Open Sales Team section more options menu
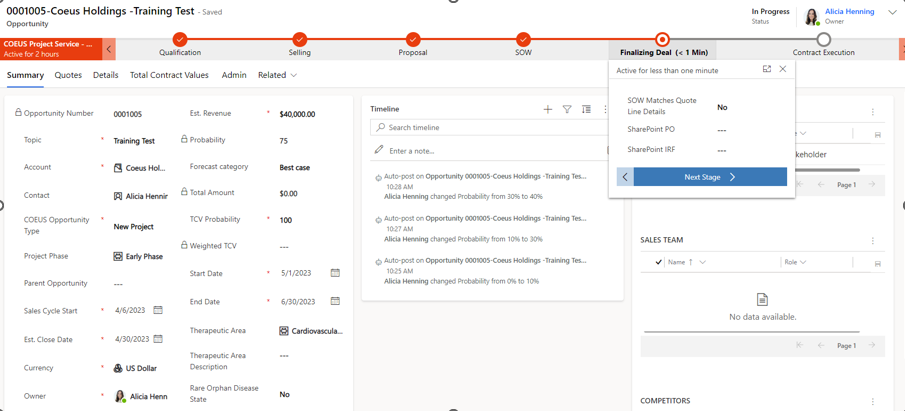The height and width of the screenshot is (411, 905). point(873,241)
